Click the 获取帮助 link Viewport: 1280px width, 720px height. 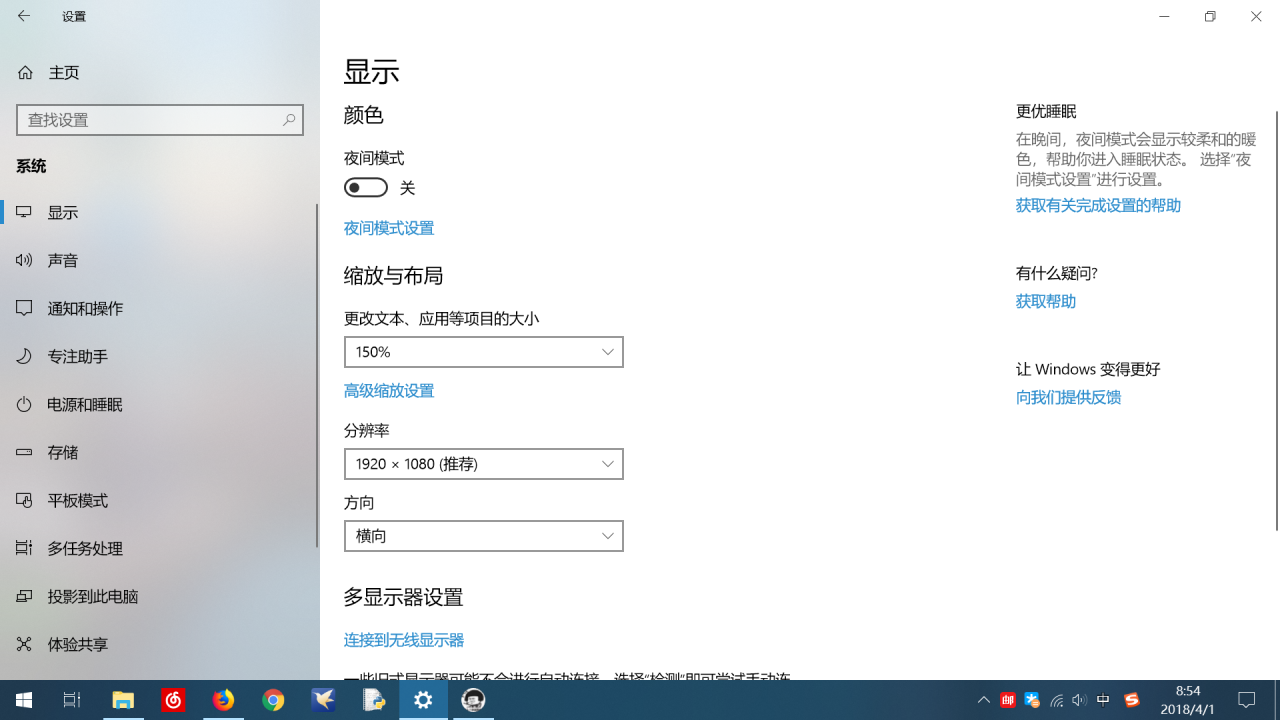pos(1046,301)
